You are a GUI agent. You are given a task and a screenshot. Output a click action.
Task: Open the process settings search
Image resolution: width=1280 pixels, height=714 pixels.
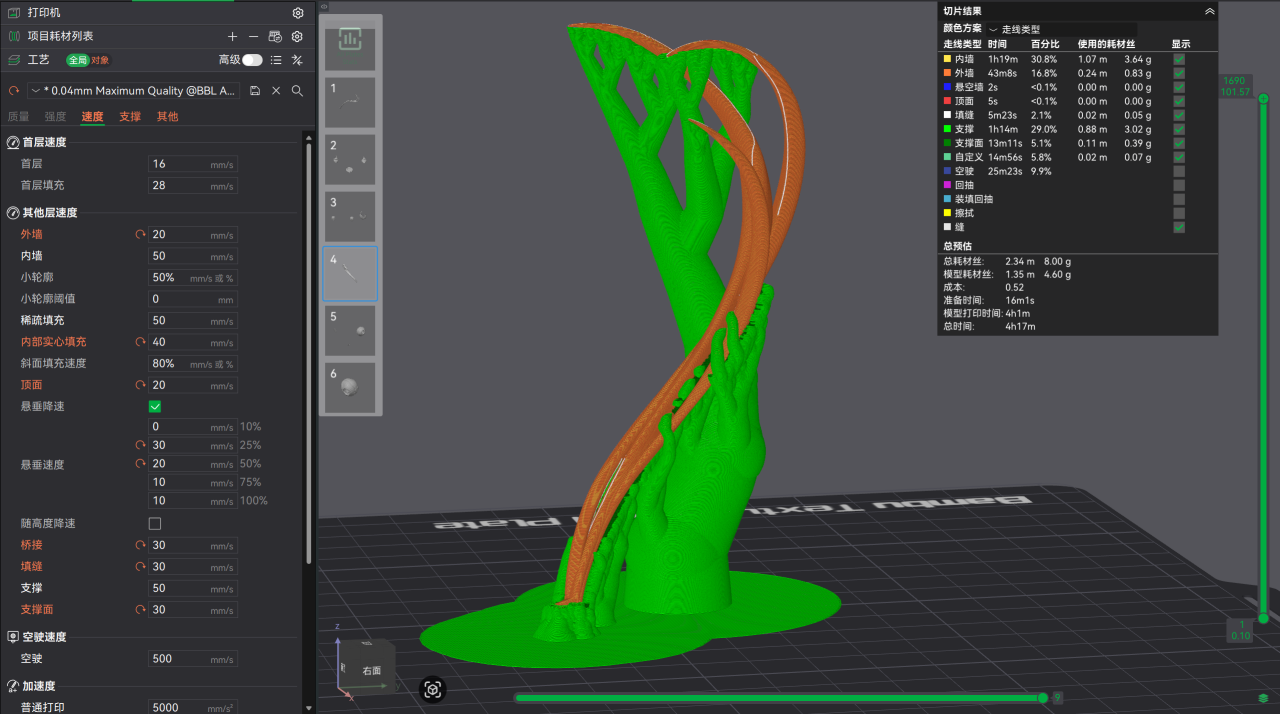coord(297,91)
